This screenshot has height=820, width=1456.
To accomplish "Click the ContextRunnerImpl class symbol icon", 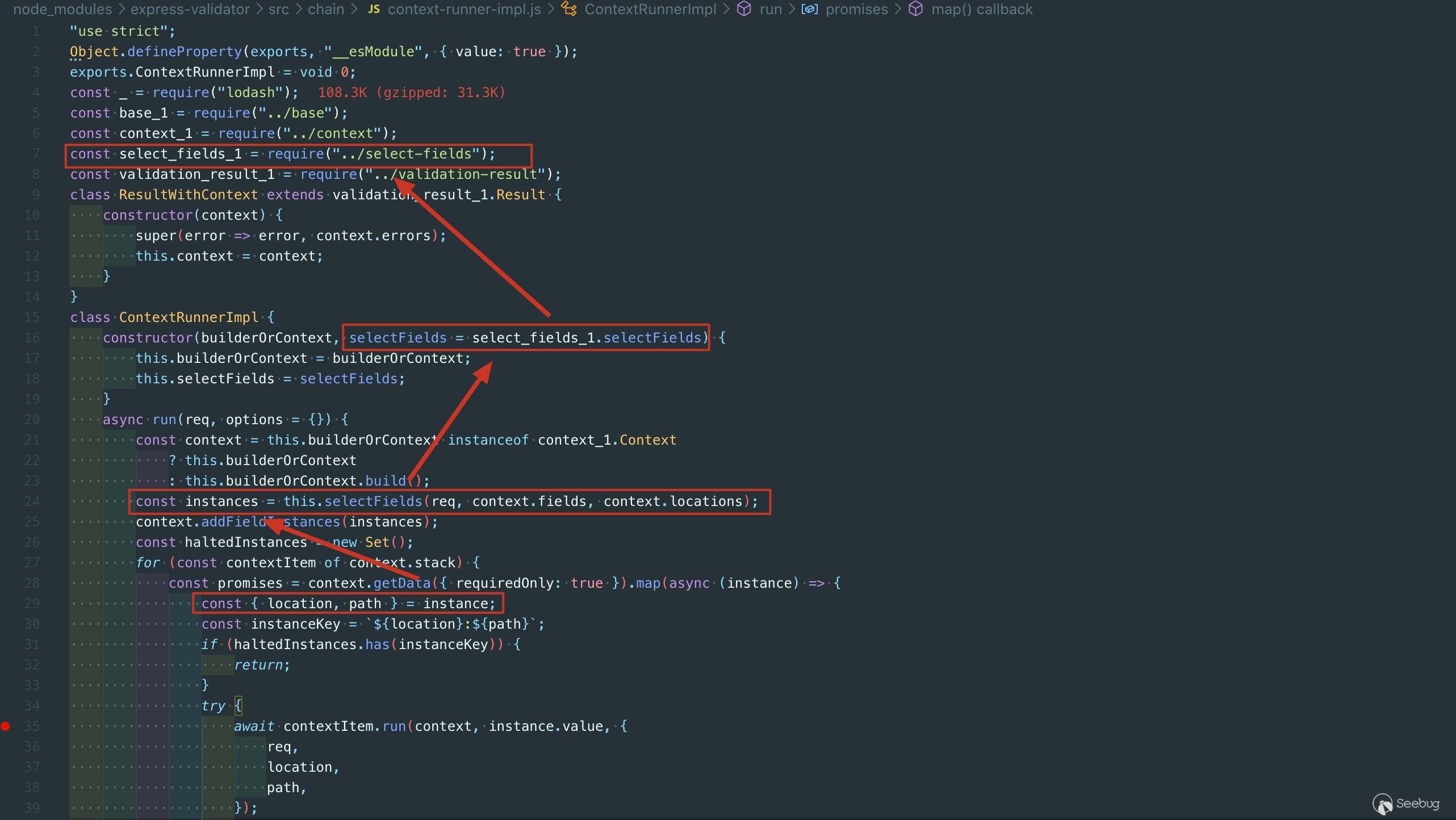I will coord(569,9).
